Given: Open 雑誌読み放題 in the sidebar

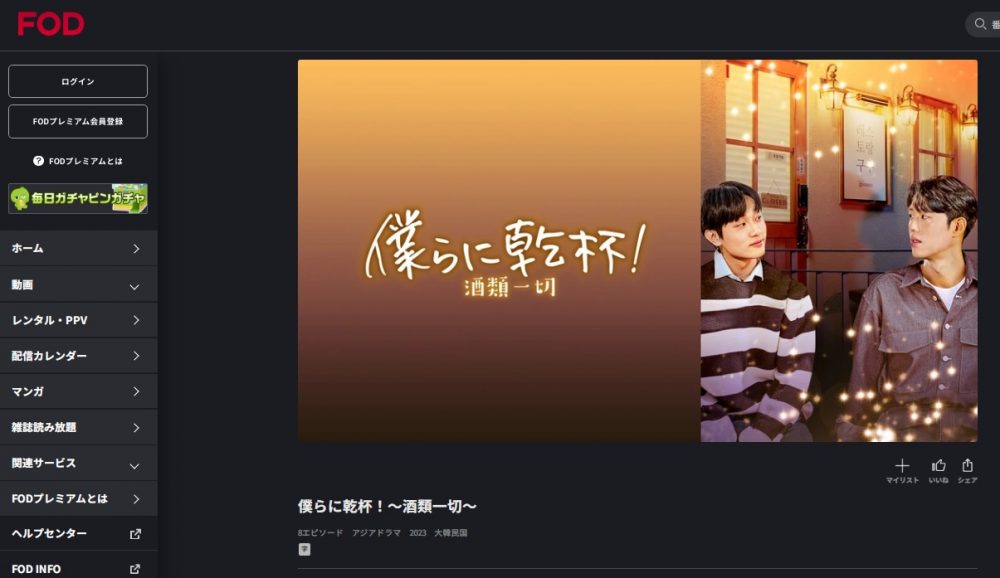Looking at the screenshot, I should pyautogui.click(x=79, y=427).
